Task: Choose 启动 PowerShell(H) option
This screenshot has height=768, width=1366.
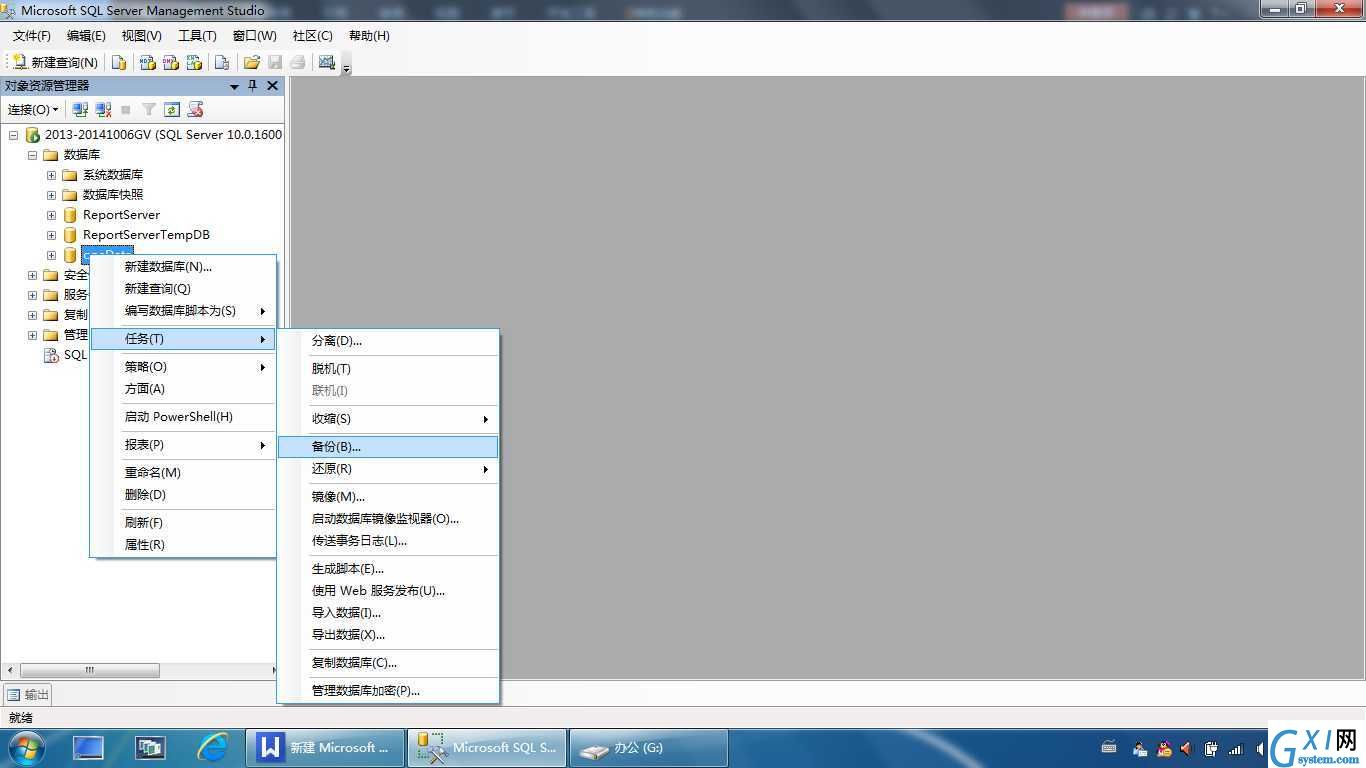Action: [x=183, y=417]
